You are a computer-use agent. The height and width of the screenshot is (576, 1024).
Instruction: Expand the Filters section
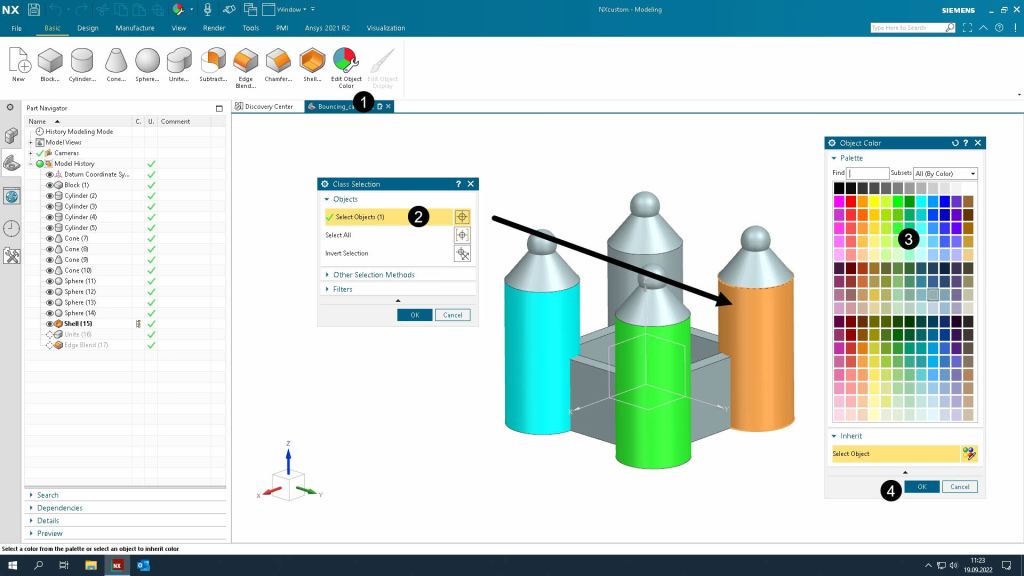click(x=343, y=289)
